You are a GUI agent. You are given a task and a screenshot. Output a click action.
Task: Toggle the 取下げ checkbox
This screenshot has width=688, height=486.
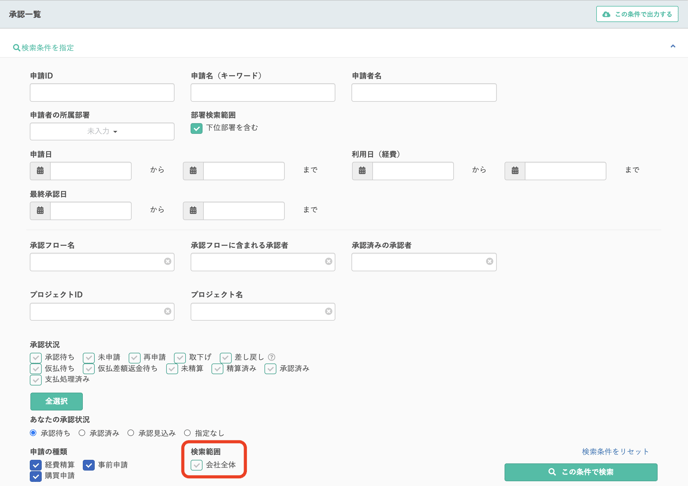(180, 357)
